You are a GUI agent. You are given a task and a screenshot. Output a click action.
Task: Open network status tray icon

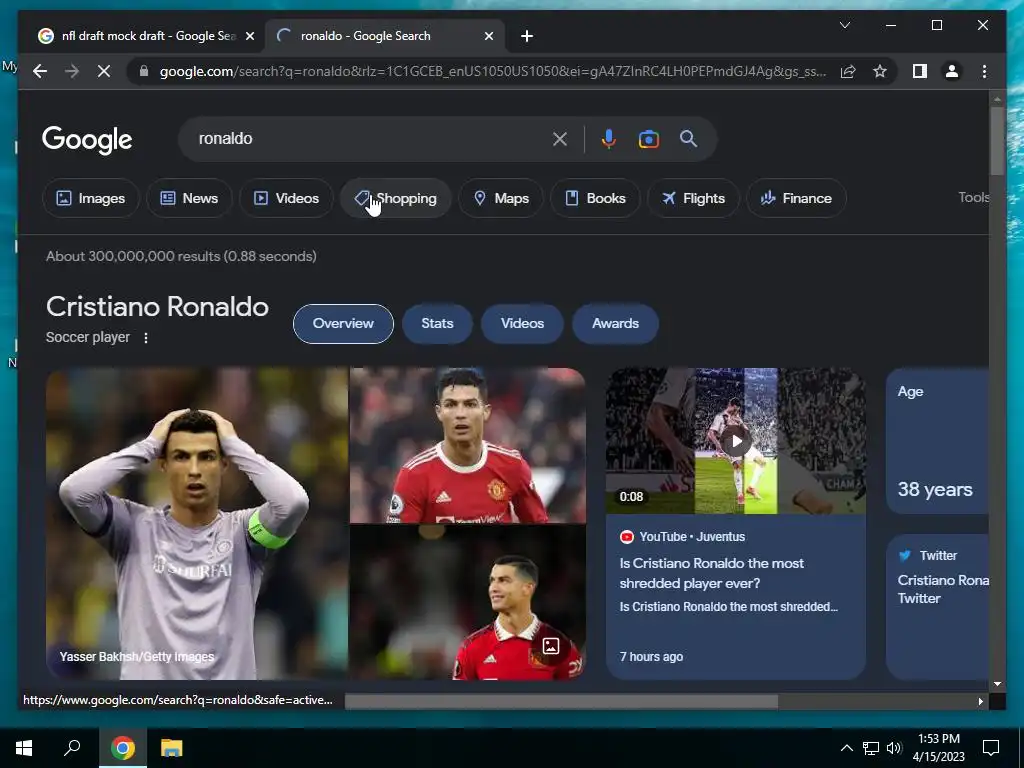(x=871, y=748)
